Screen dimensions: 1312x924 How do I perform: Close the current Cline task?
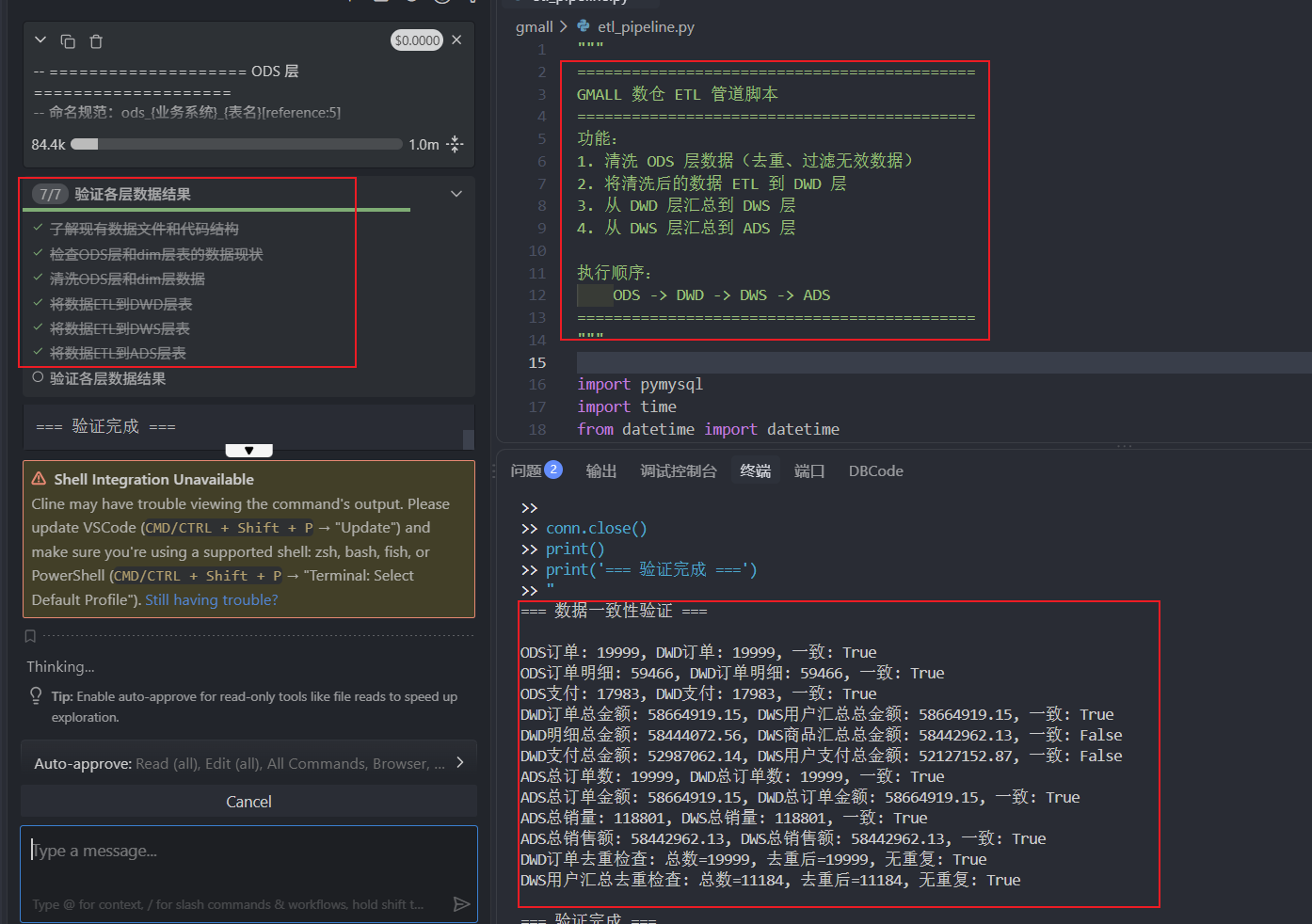point(456,40)
